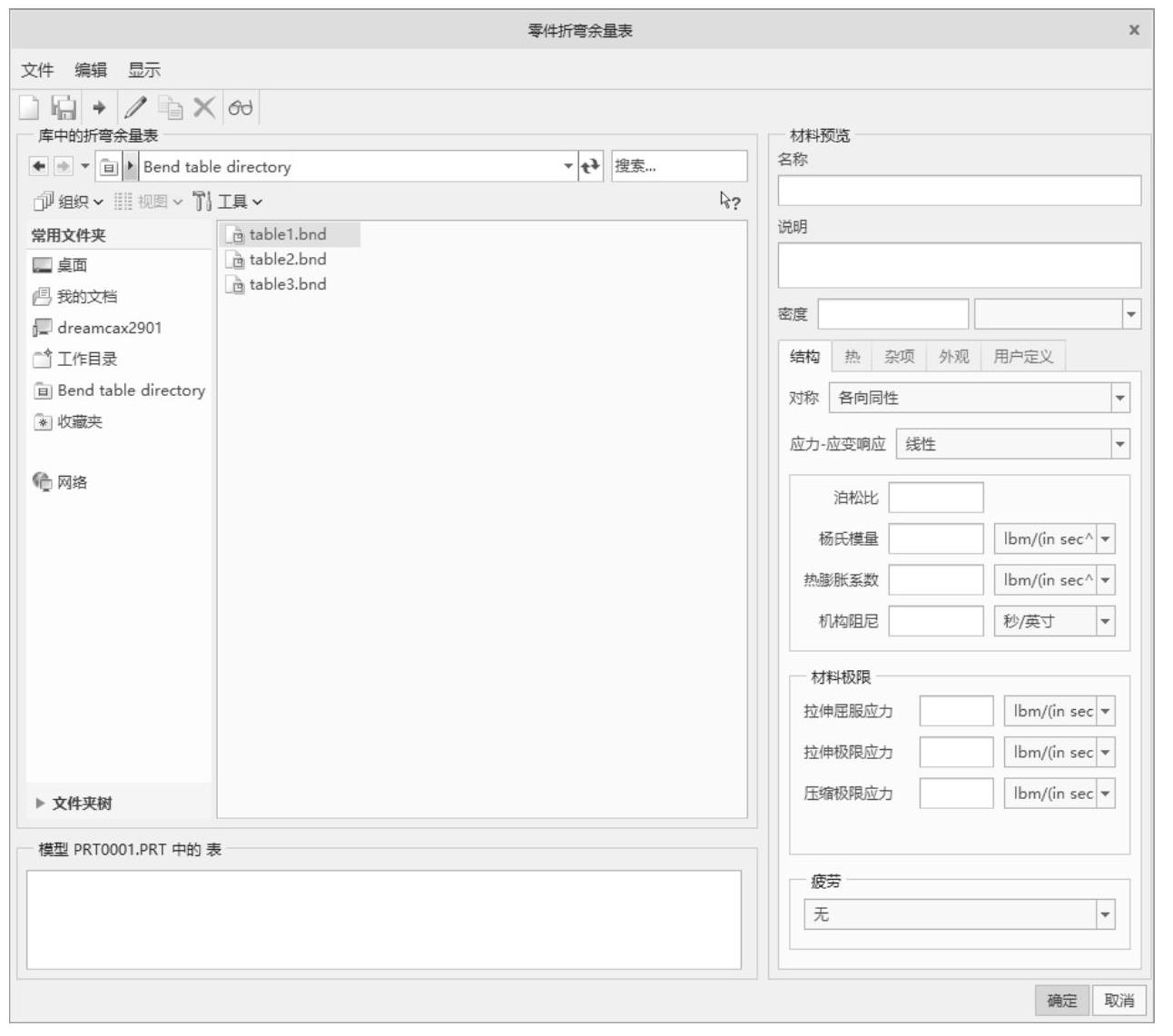This screenshot has height=1036, width=1173.
Task: Click the arrow assign-table toolbar icon
Action: [x=99, y=108]
